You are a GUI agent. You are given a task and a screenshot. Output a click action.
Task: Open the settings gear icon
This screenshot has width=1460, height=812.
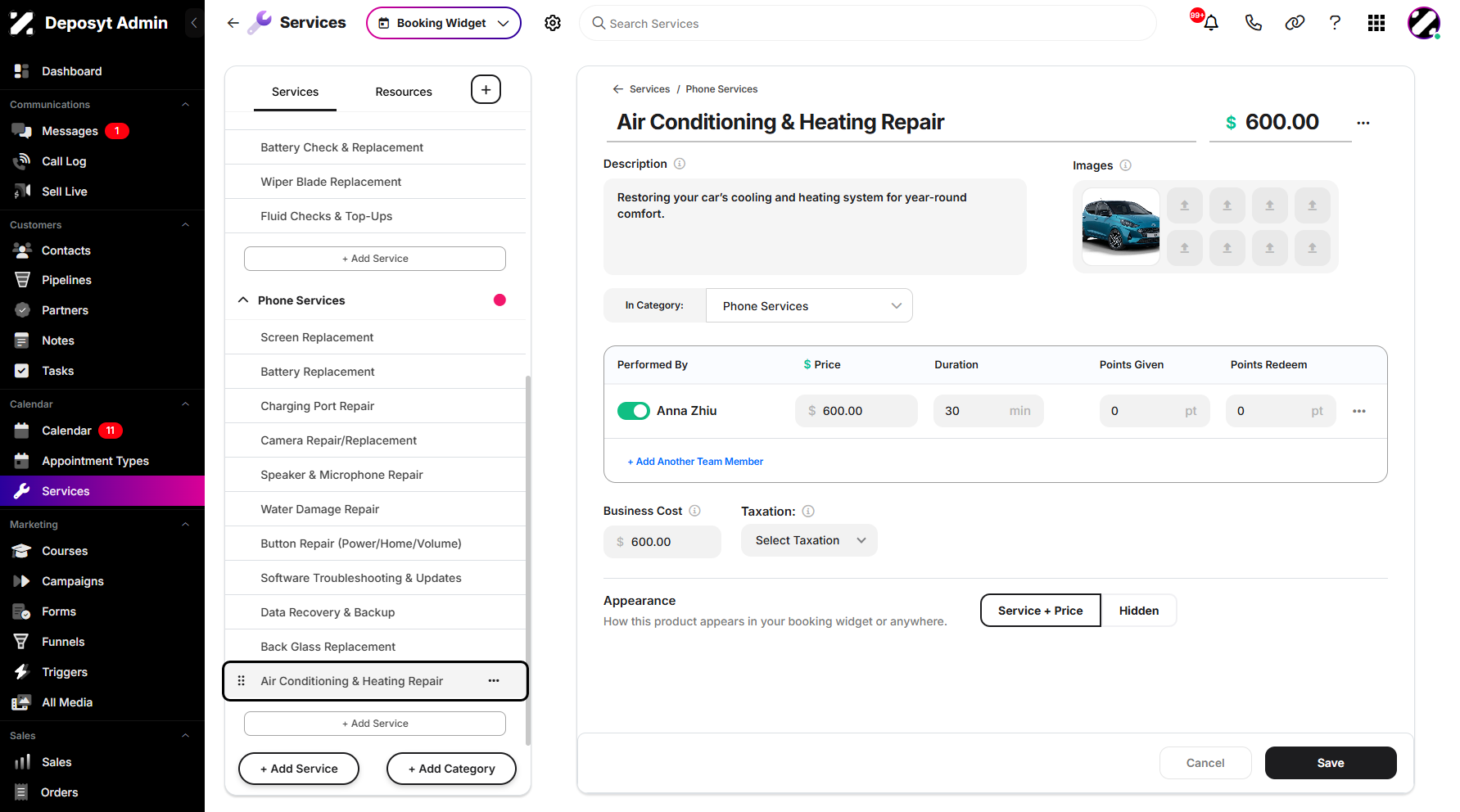point(553,23)
